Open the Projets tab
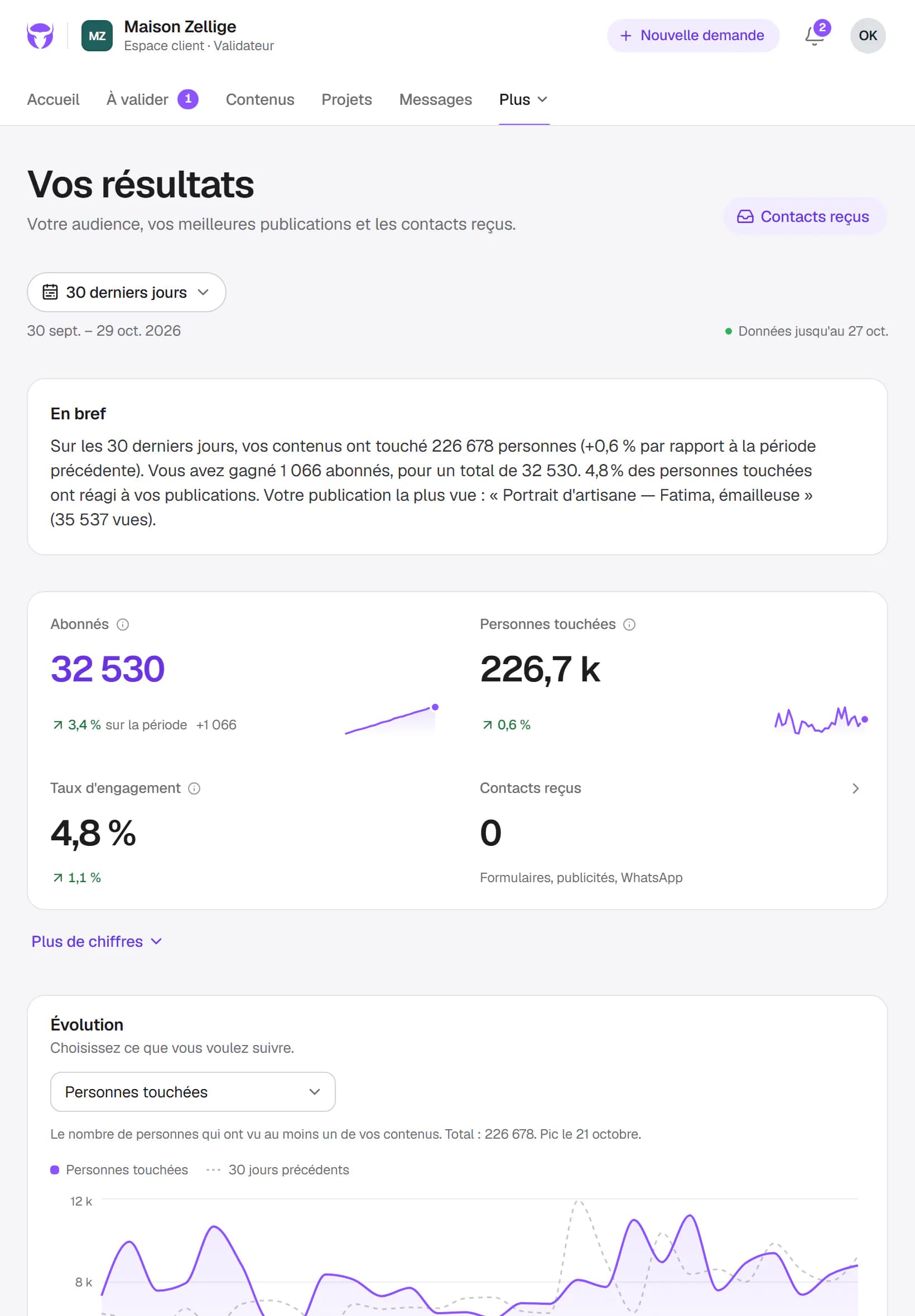This screenshot has width=915, height=1316. point(347,100)
